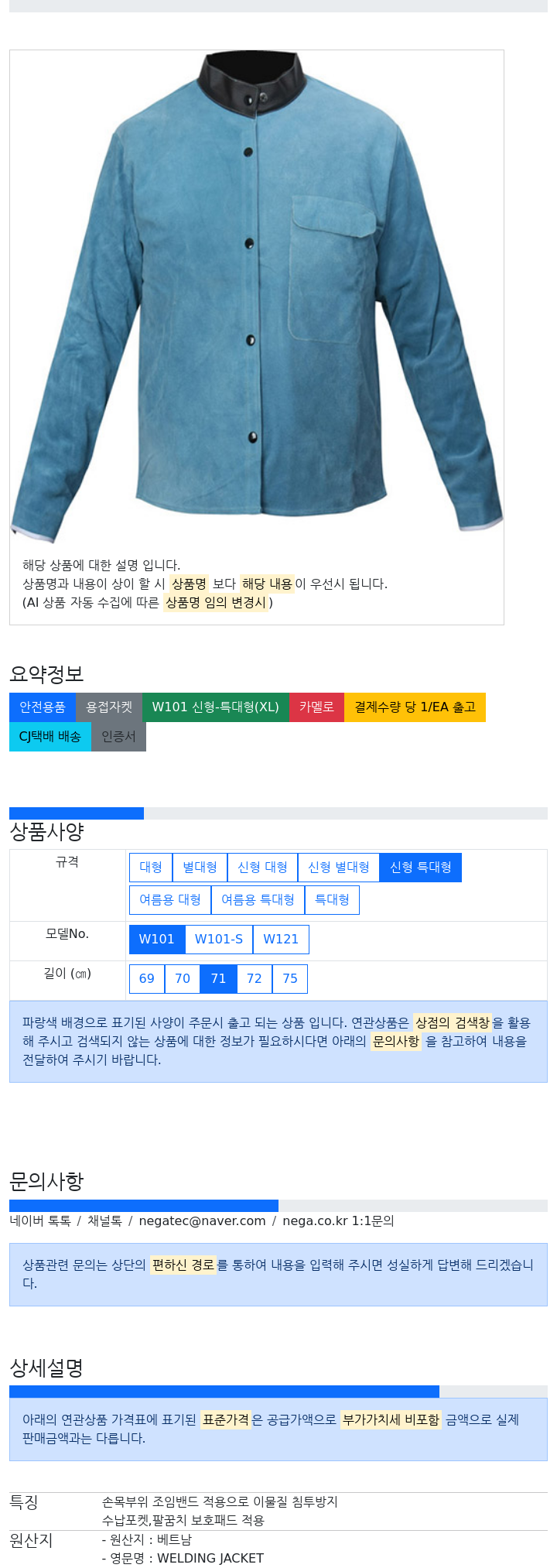Choose the 신형 대형 size
This screenshot has width=557, height=1568.
[x=262, y=867]
